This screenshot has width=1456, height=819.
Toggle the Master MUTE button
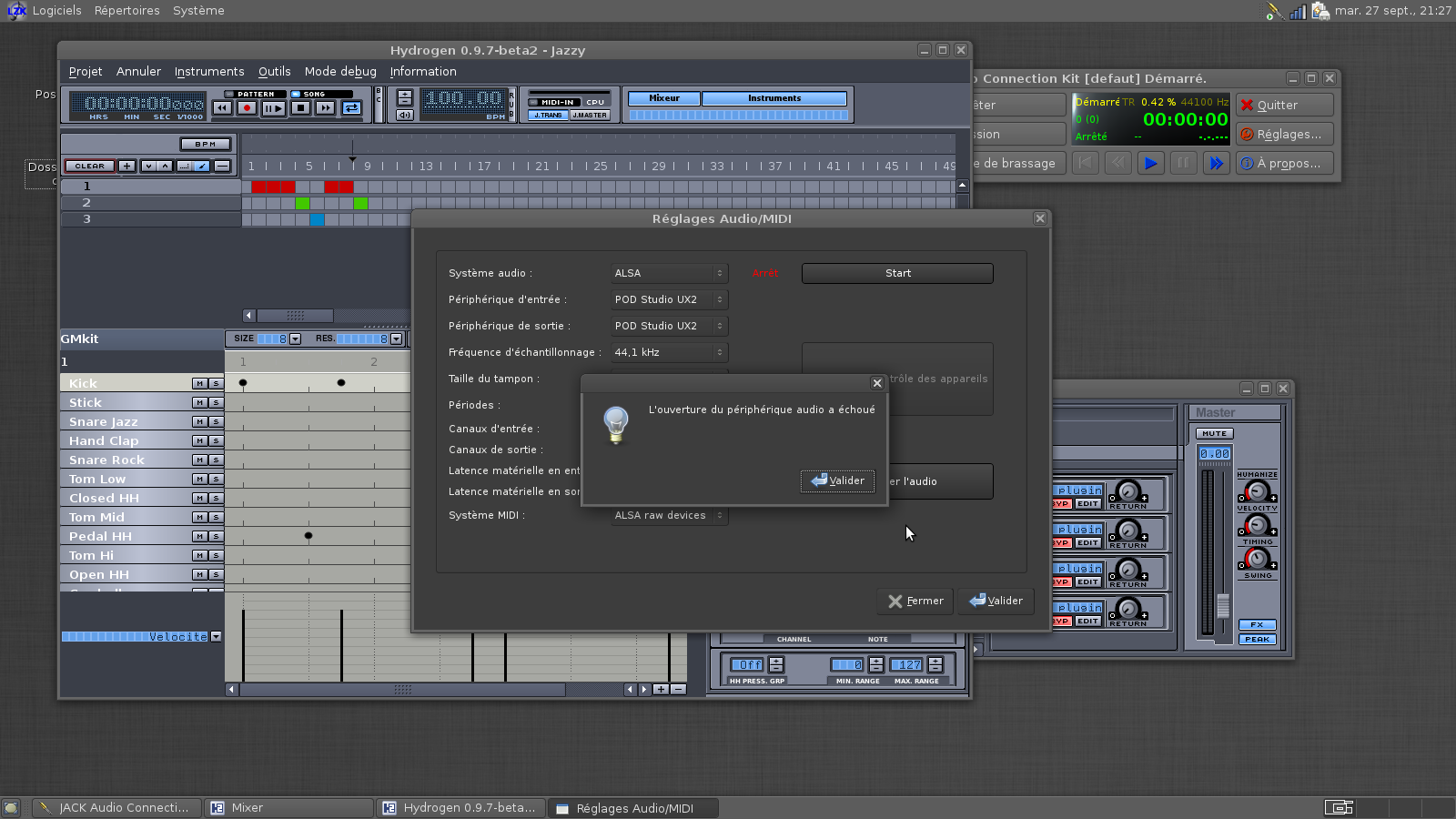coord(1214,433)
